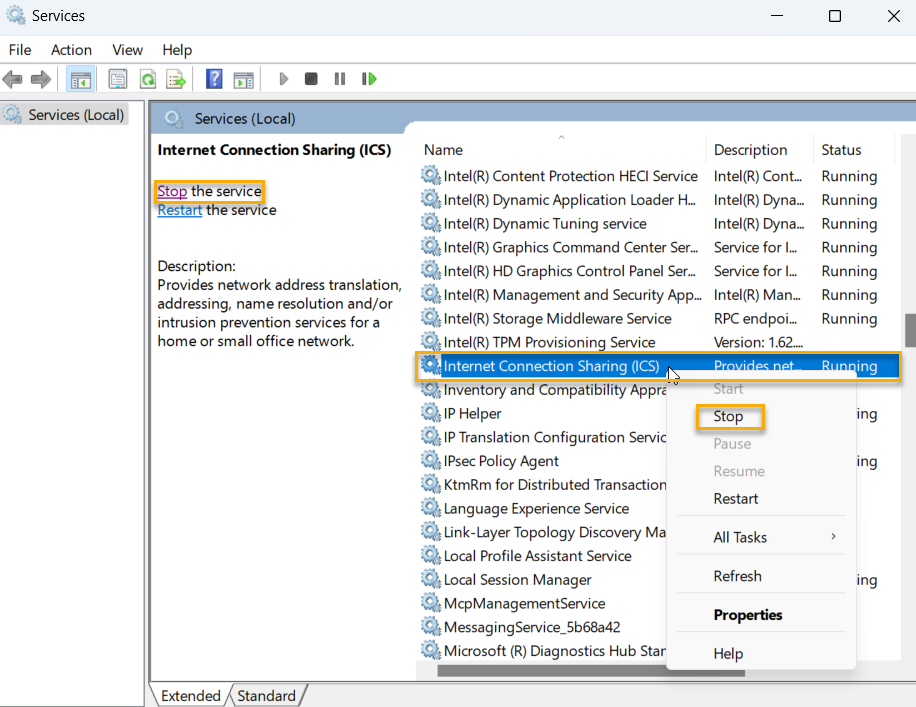Open the Properties toolbar icon
The width and height of the screenshot is (916, 707).
point(118,79)
